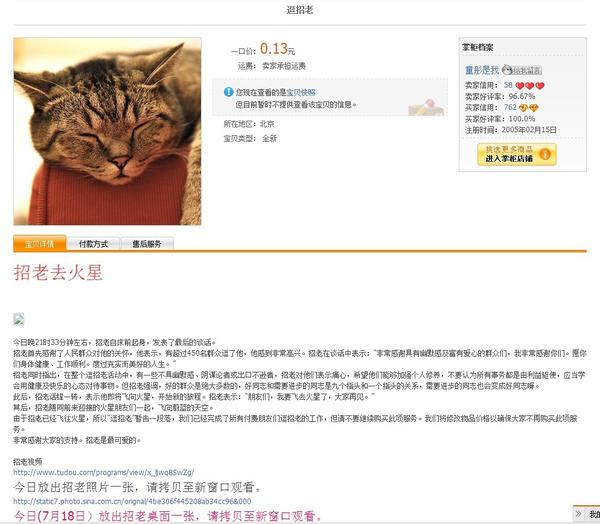Click the 我的 panel label at bottom right

[x=593, y=514]
